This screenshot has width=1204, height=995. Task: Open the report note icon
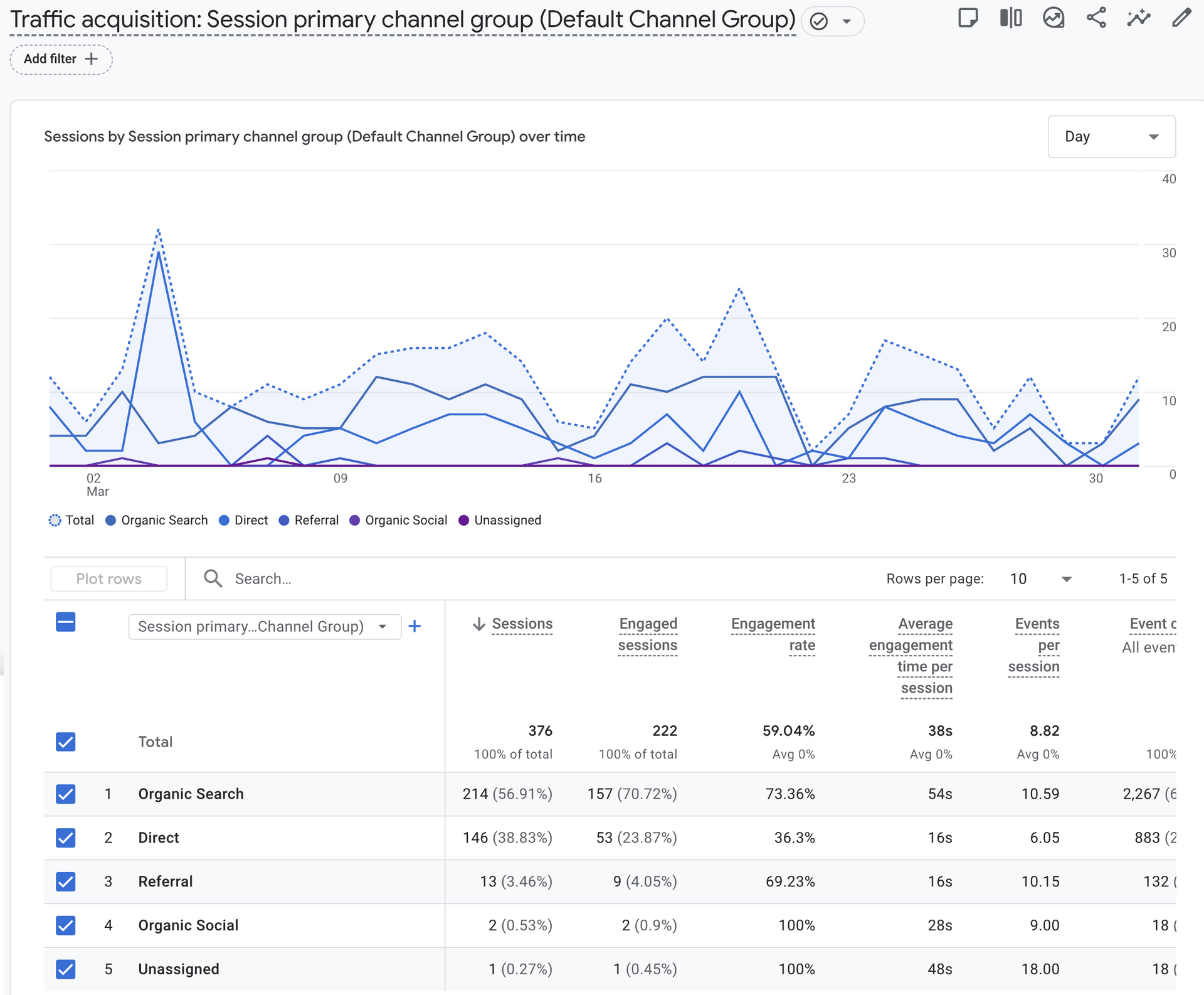[968, 18]
